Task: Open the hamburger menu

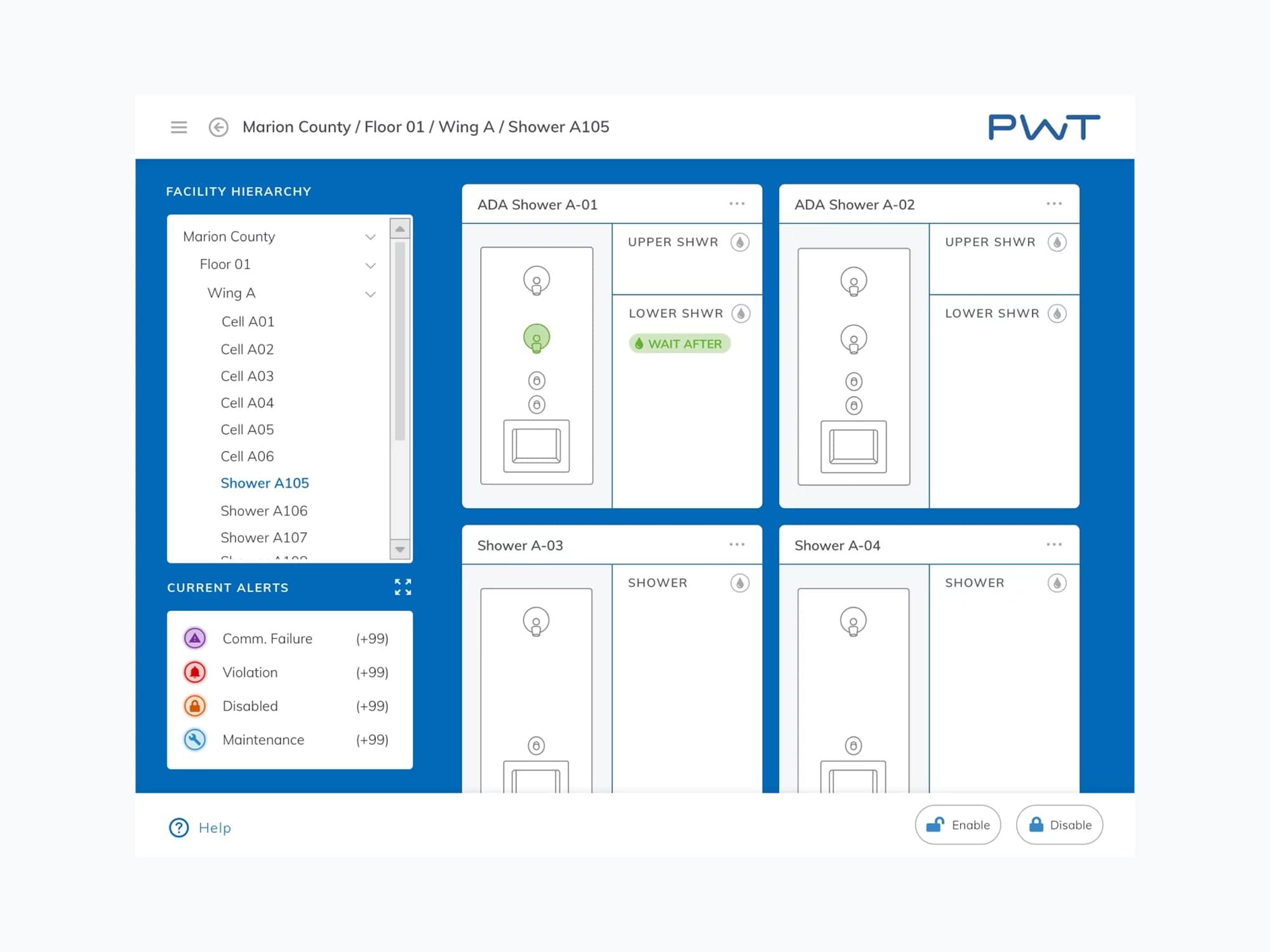Action: click(179, 127)
